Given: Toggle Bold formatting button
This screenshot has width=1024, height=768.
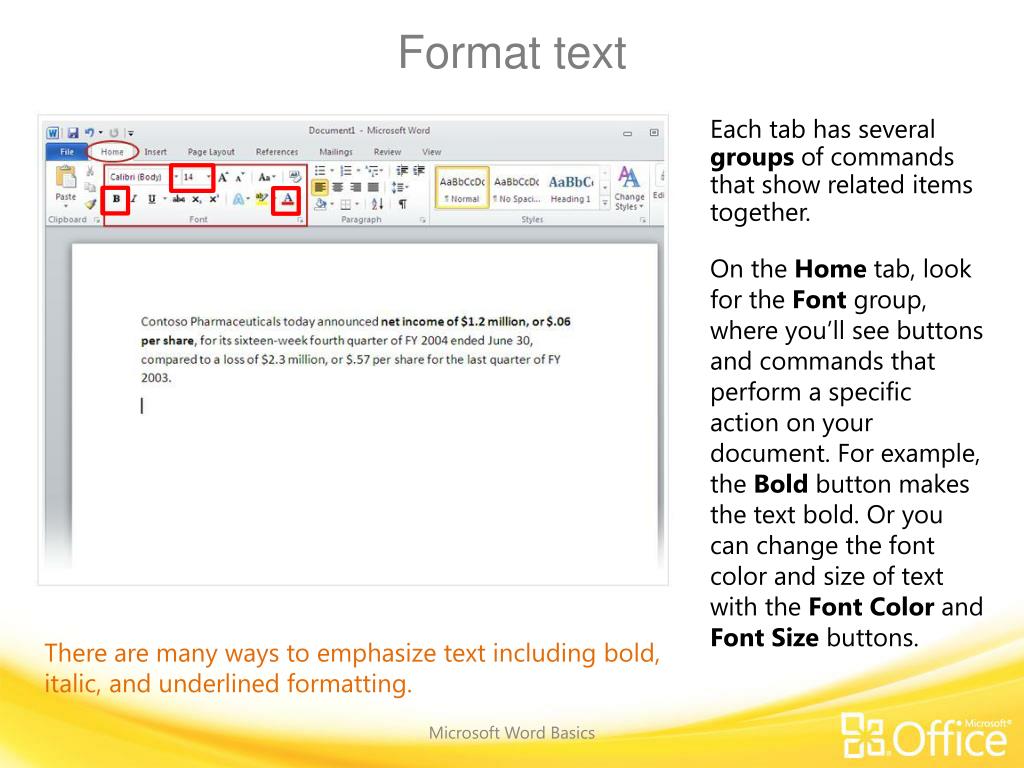Looking at the screenshot, I should (x=116, y=199).
